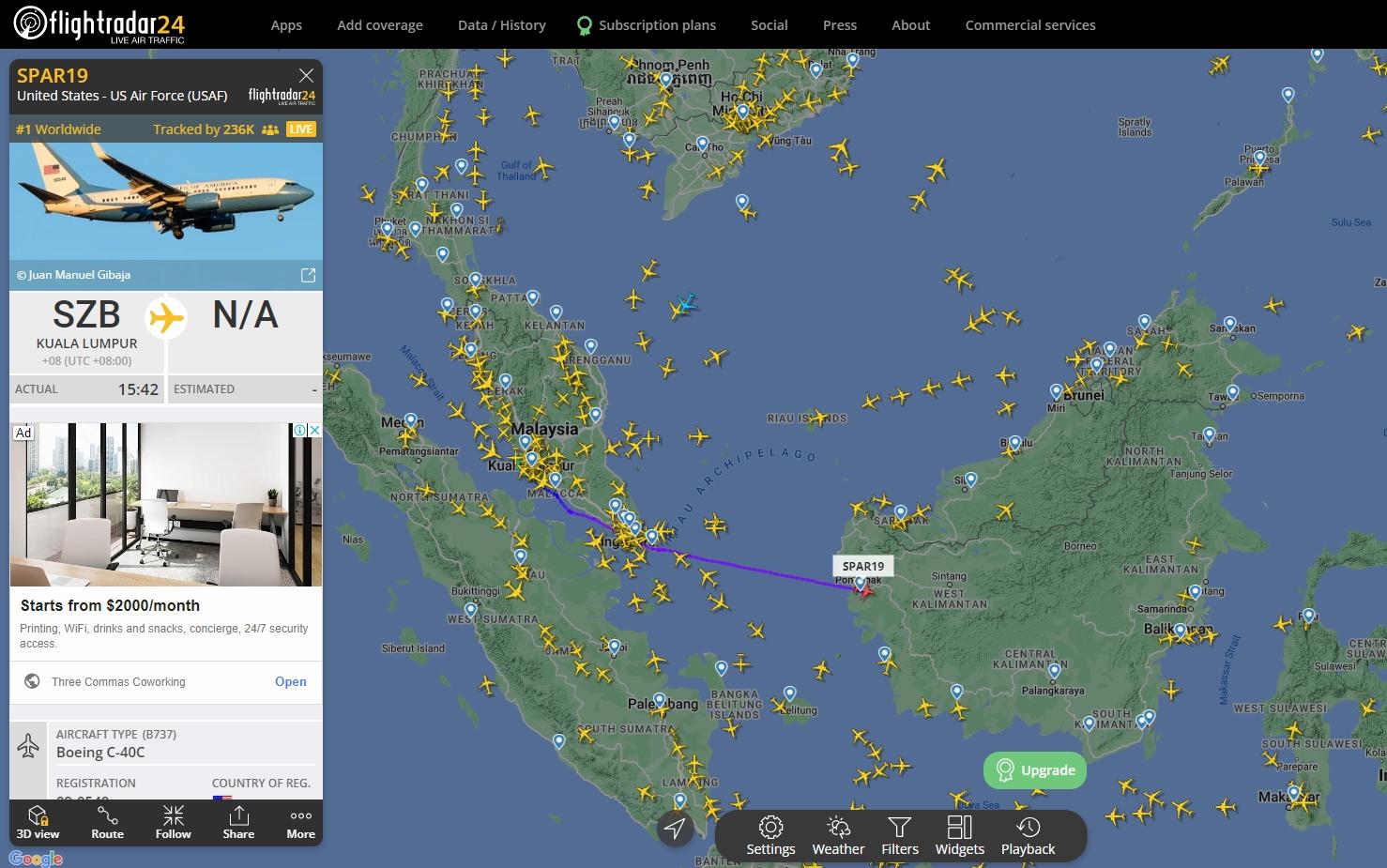
Task: Open the Data / History menu
Action: pos(501,25)
